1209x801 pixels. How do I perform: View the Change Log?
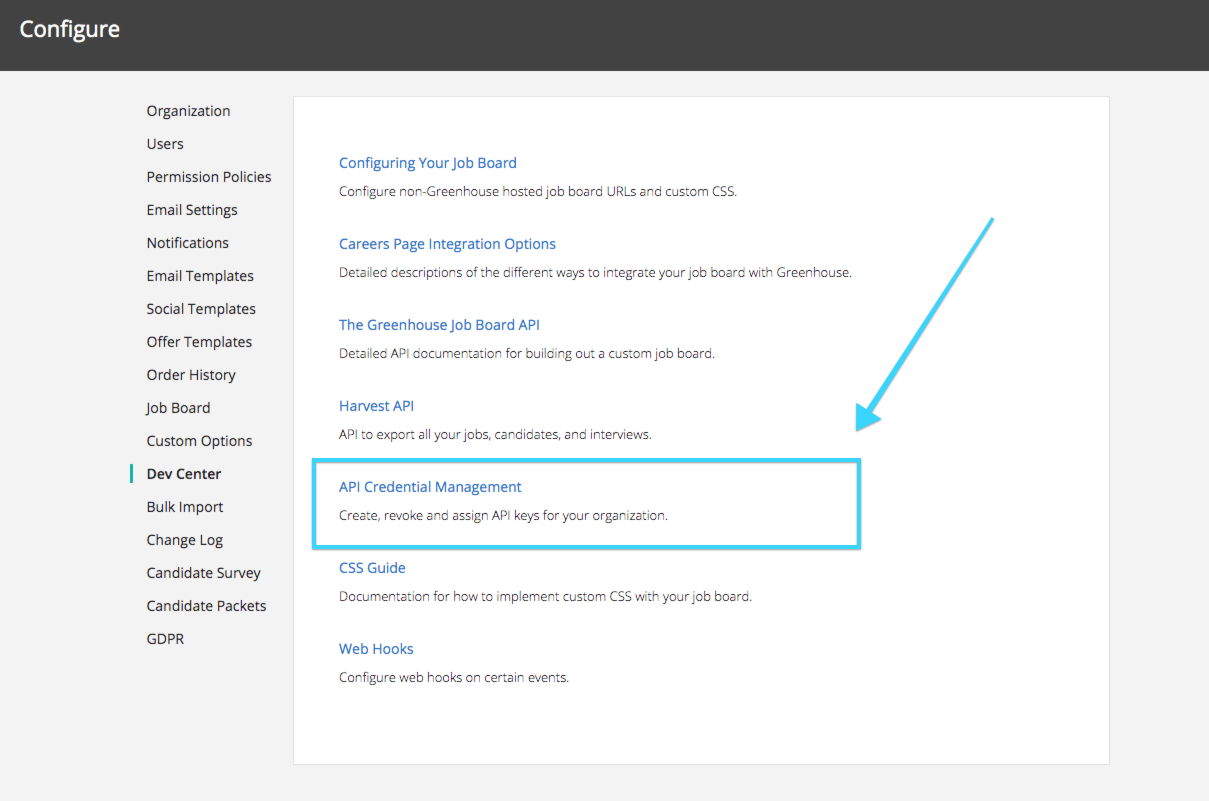[185, 540]
